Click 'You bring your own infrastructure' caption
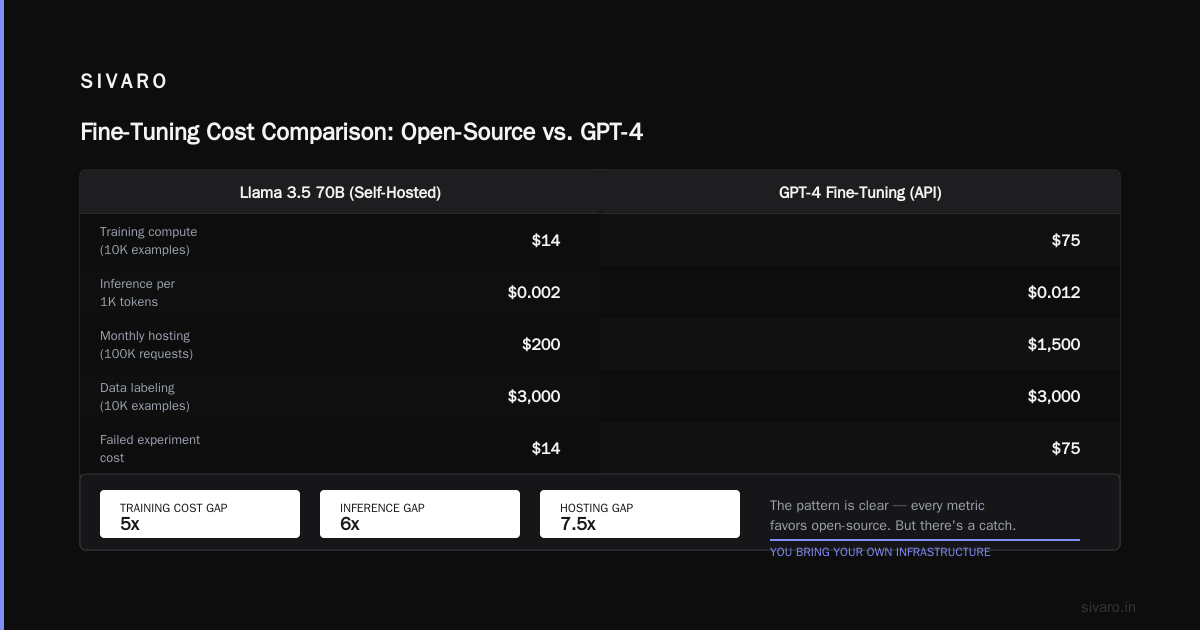This screenshot has width=1200, height=630. 880,552
